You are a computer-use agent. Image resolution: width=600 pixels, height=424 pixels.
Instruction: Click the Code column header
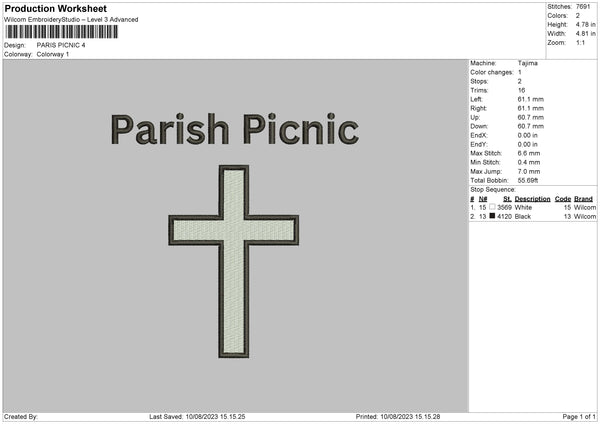(563, 199)
